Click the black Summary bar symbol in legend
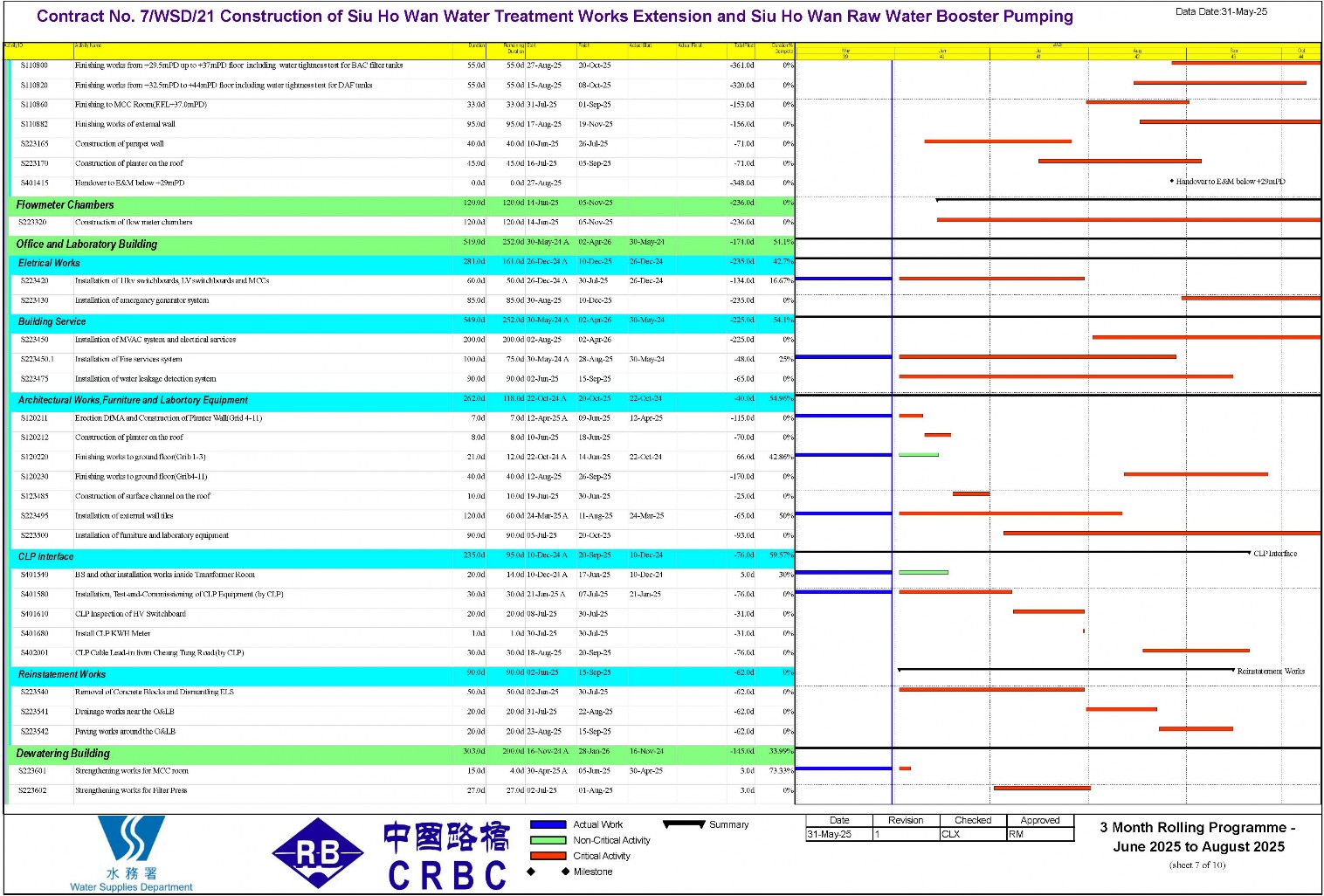Image resolution: width=1324 pixels, height=896 pixels. (x=684, y=824)
